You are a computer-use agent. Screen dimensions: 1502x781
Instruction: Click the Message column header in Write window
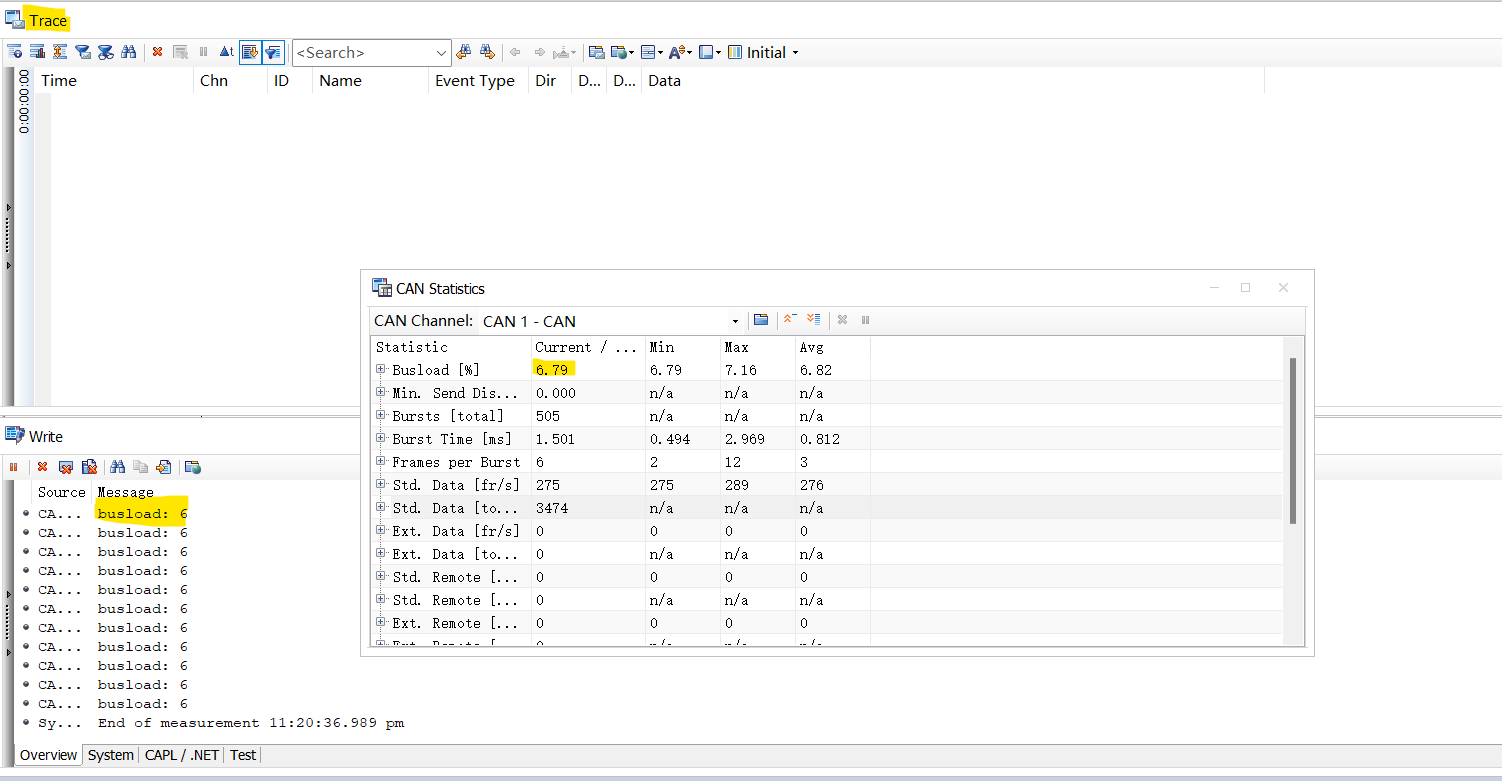pos(125,492)
